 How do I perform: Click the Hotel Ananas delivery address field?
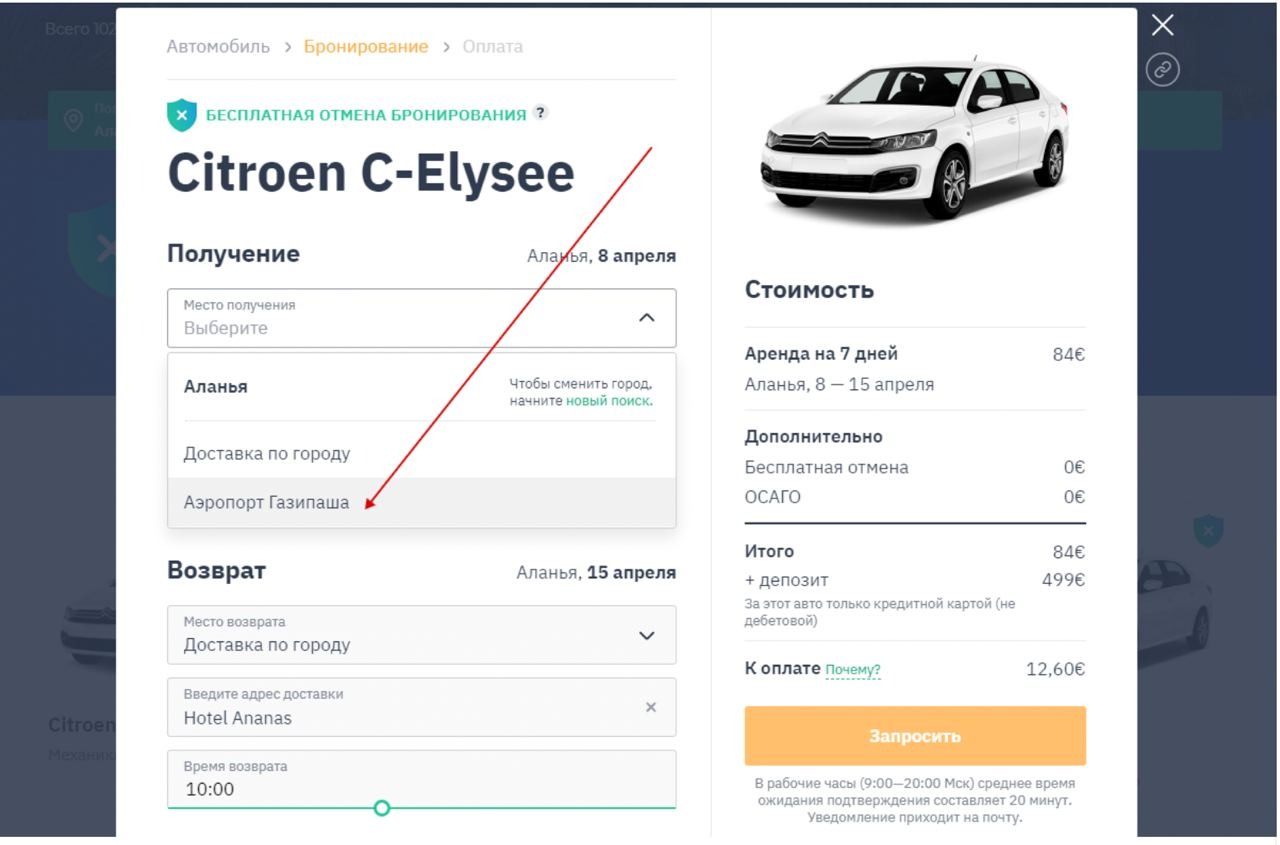400,708
